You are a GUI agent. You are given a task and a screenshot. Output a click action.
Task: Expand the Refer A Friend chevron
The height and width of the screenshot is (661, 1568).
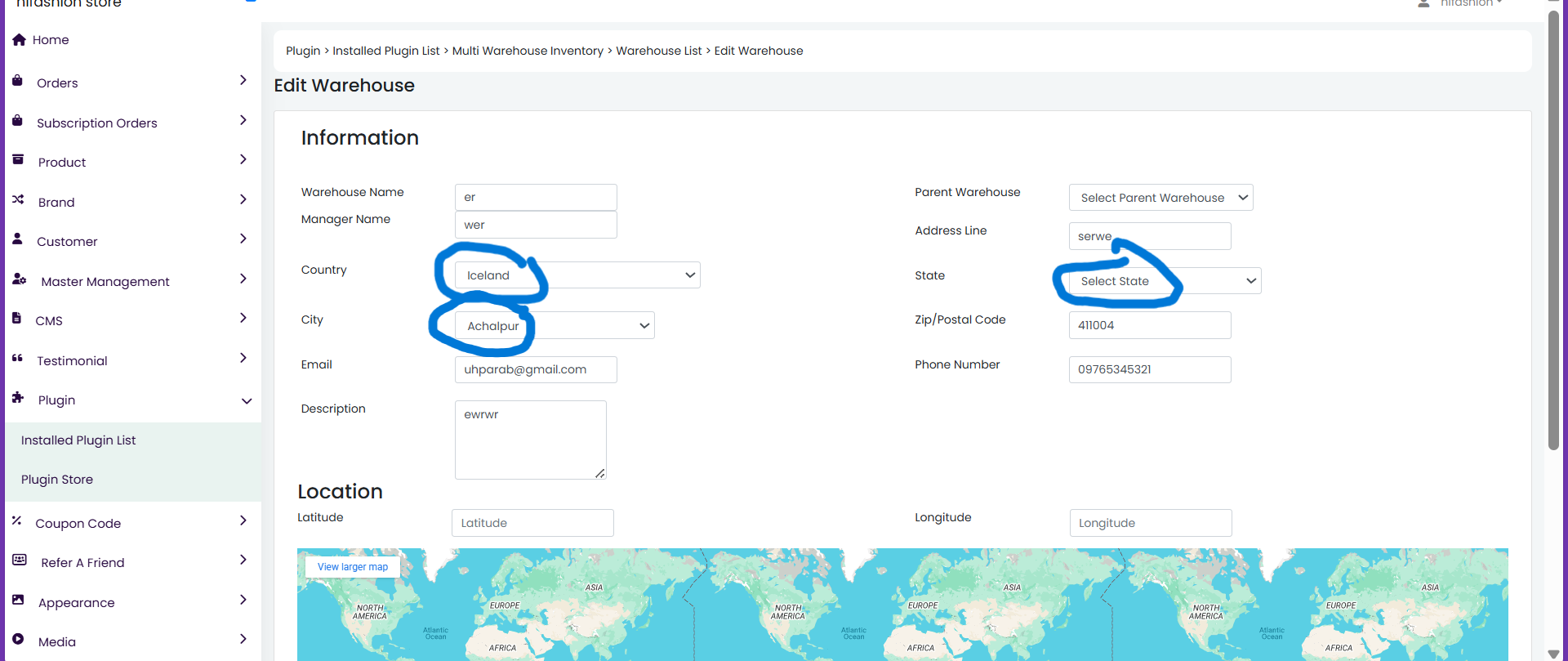point(243,560)
